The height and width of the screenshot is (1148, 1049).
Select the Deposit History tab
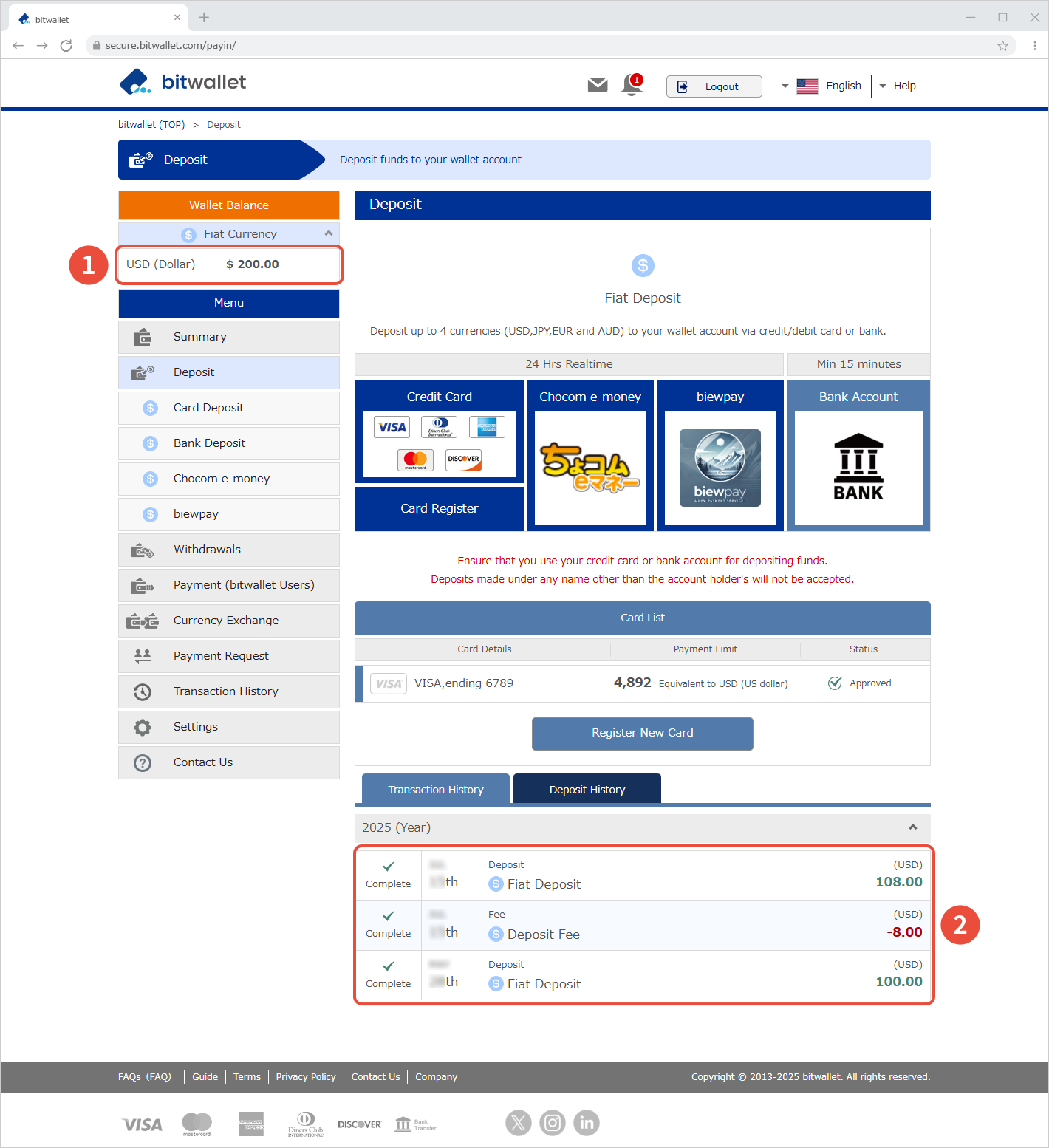tap(587, 790)
